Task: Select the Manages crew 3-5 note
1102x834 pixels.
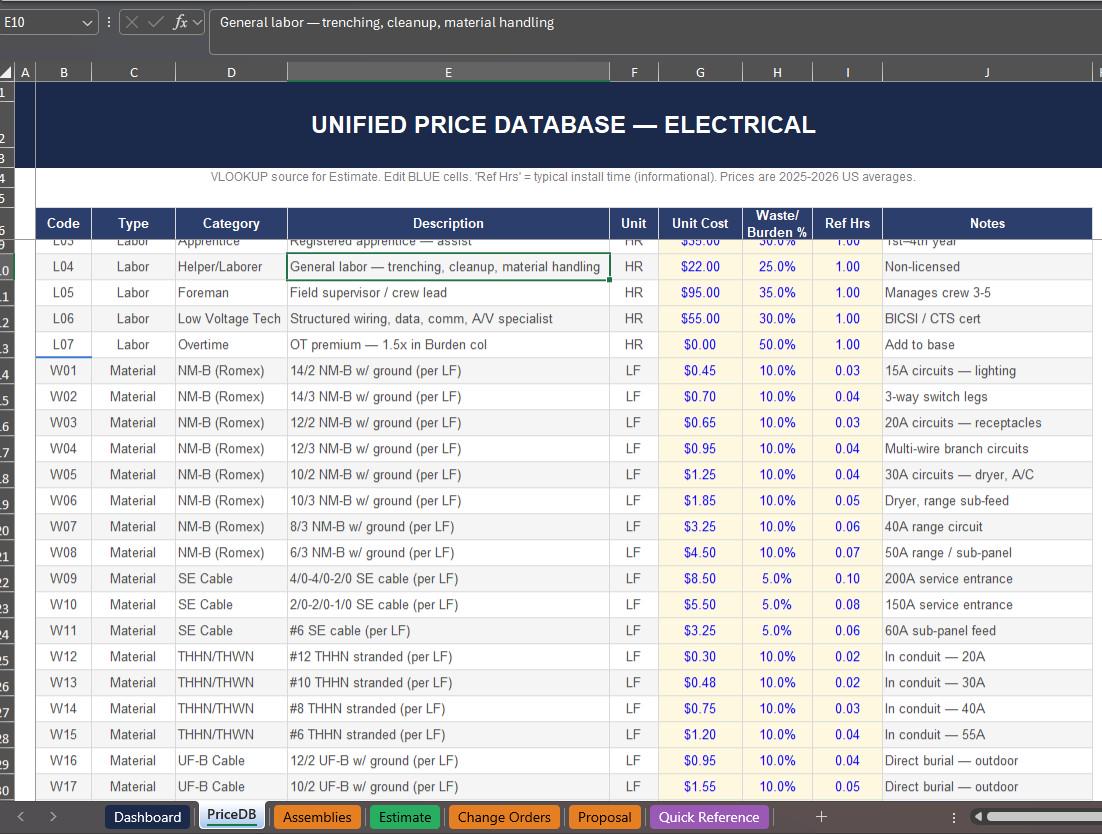Action: 987,292
